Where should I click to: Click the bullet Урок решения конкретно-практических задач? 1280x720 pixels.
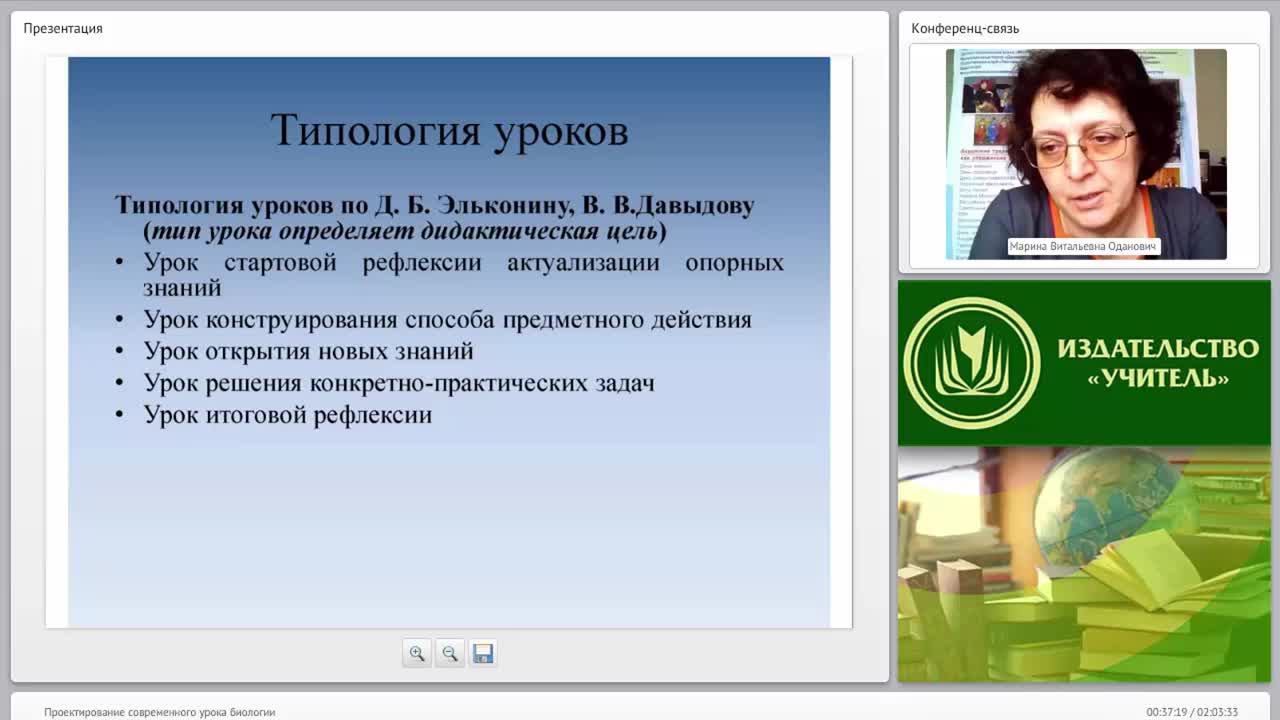point(399,383)
